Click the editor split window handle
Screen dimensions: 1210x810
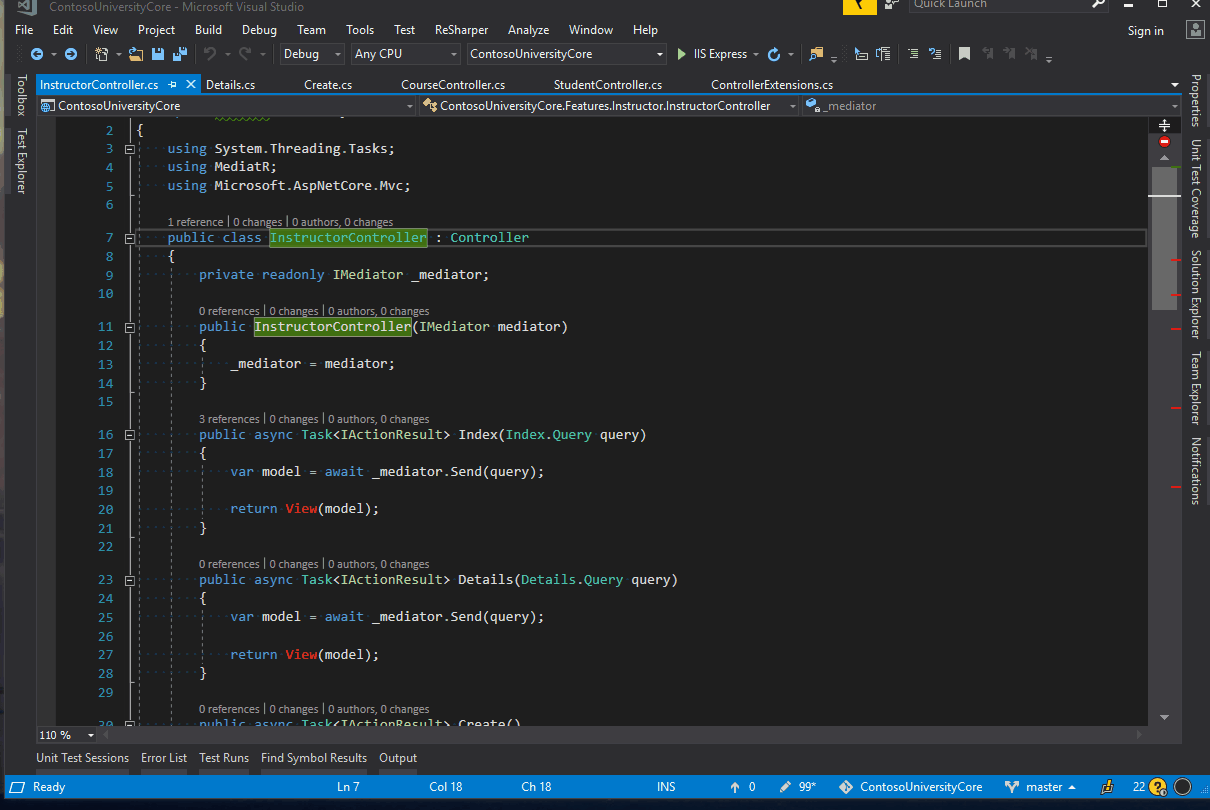coord(1164,126)
